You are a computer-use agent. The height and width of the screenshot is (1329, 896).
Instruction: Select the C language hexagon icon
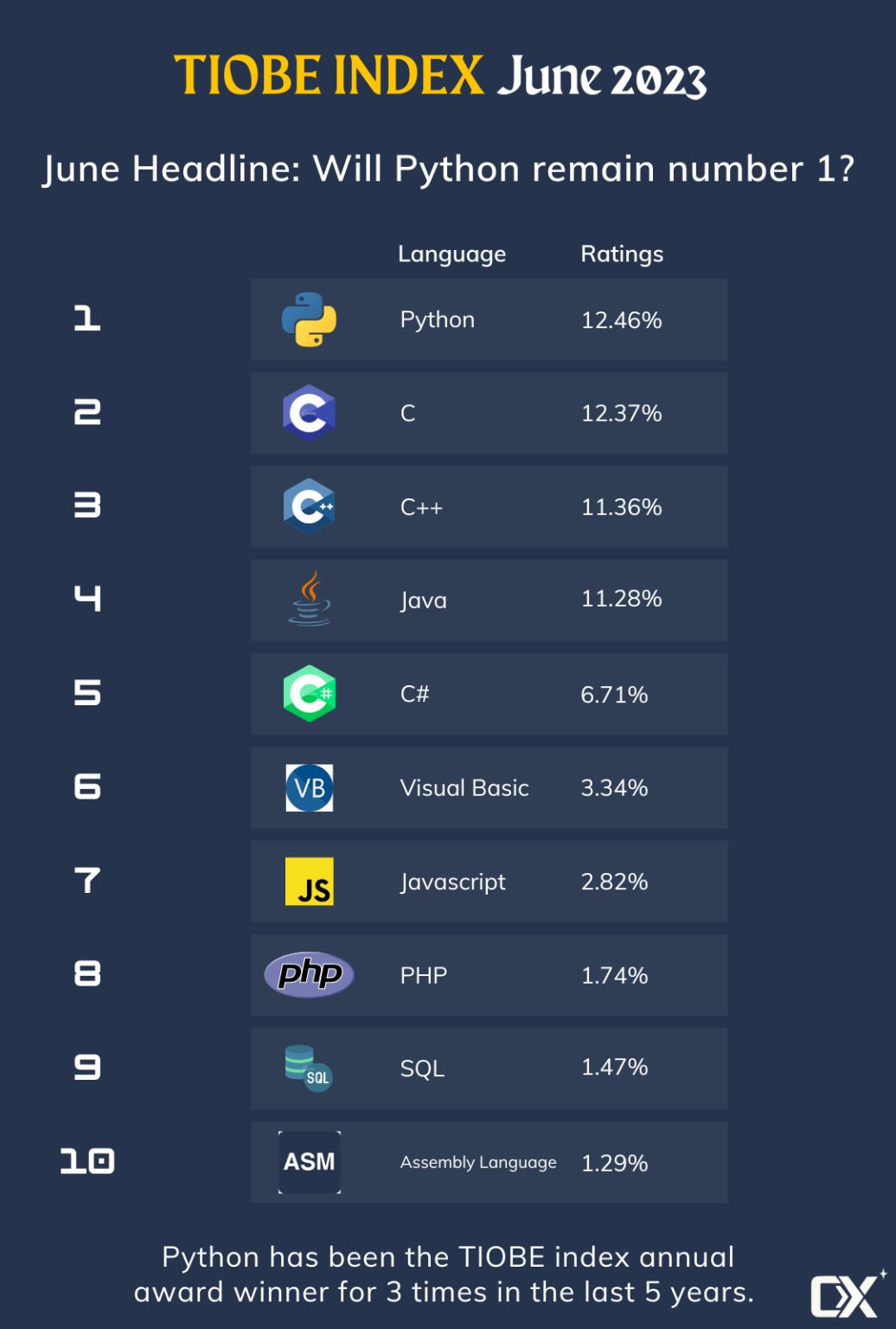(309, 413)
